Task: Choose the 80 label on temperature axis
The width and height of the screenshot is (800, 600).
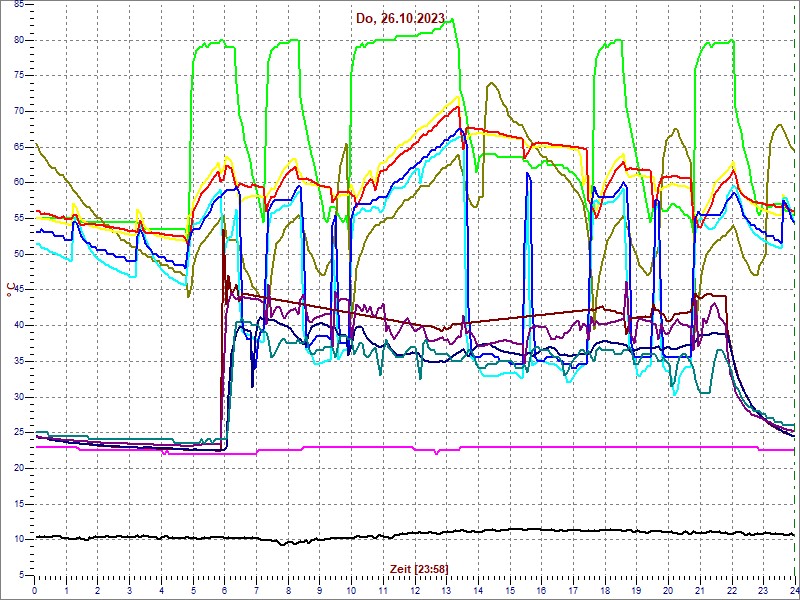Action: click(18, 40)
